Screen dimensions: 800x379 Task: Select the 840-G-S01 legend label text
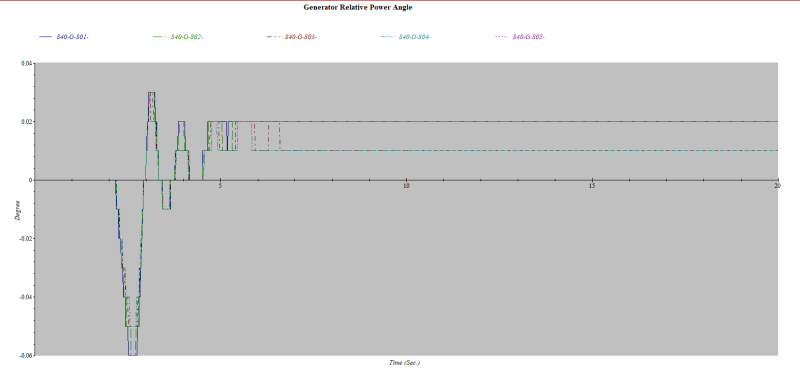(x=73, y=37)
